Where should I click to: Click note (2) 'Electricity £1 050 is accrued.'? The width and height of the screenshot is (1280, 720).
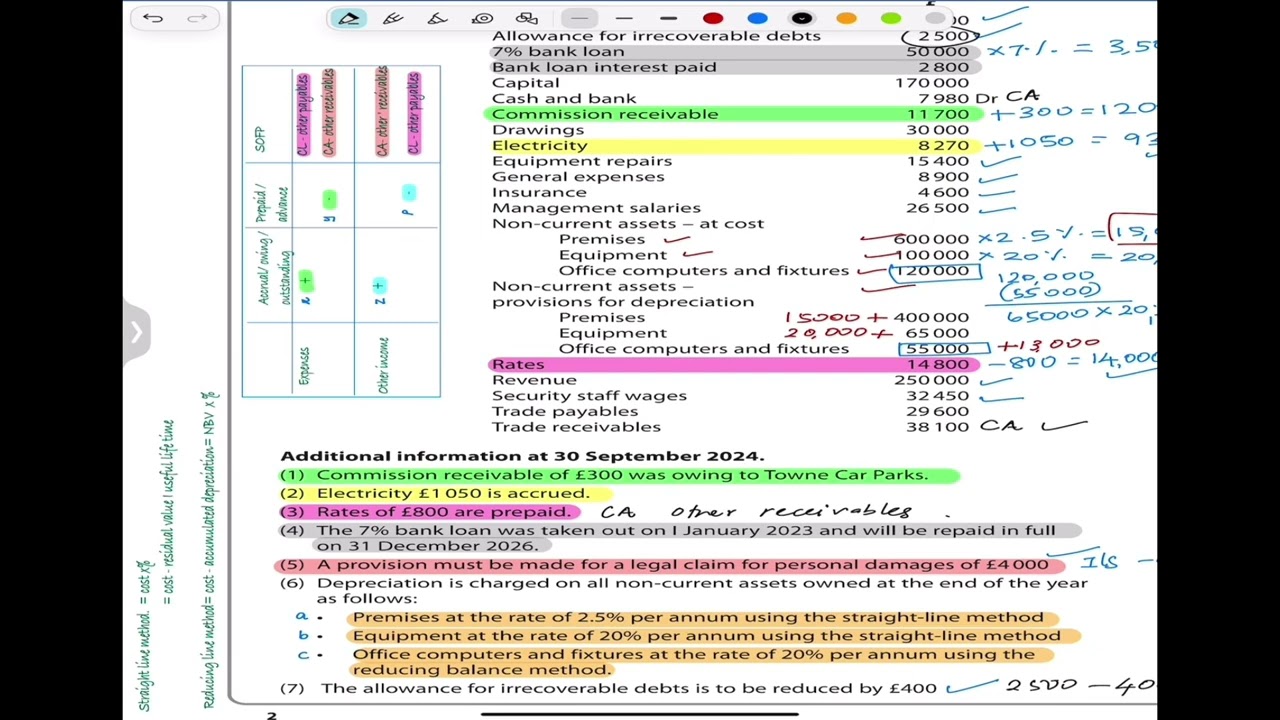435,493
